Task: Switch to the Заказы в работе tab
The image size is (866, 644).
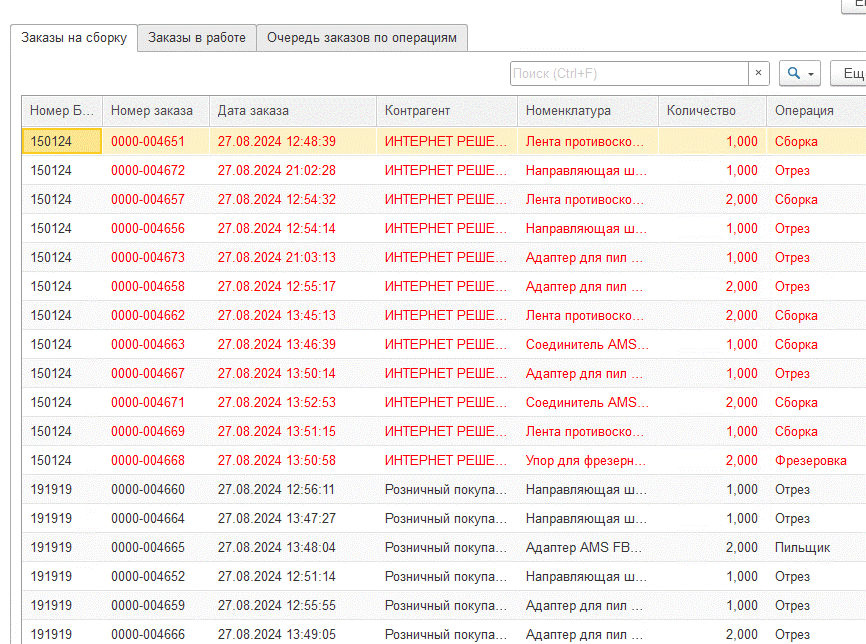Action: pos(197,38)
